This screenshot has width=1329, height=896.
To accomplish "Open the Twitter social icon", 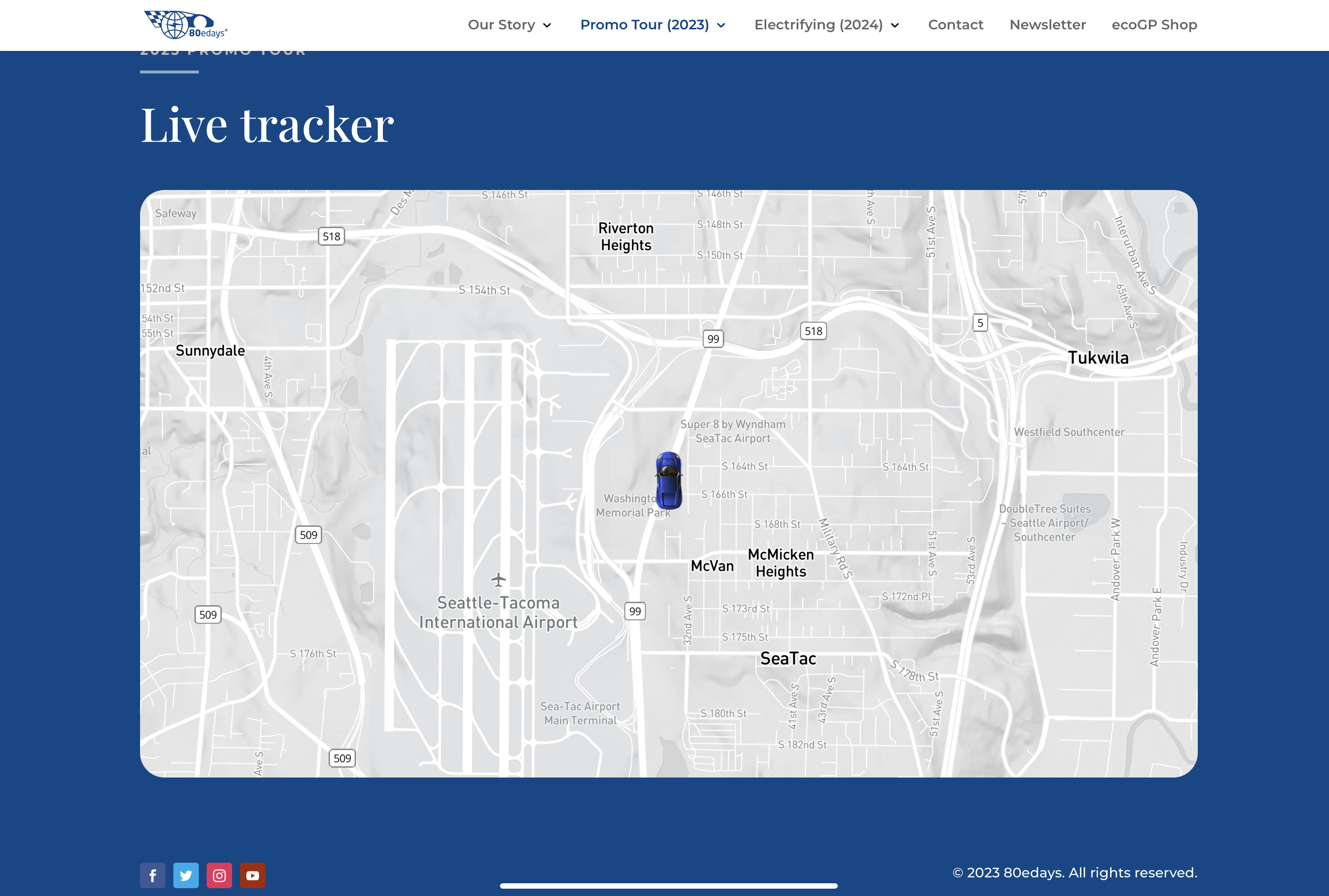I will click(186, 875).
